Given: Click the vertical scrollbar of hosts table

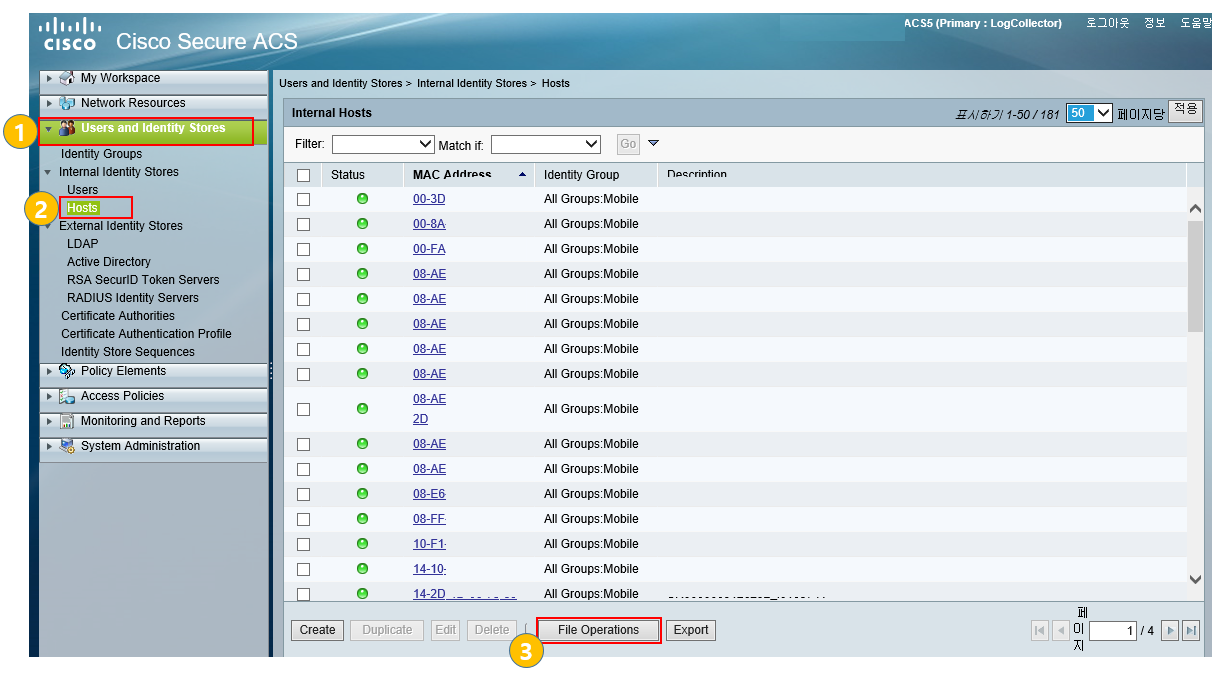Looking at the screenshot, I should (x=1195, y=277).
